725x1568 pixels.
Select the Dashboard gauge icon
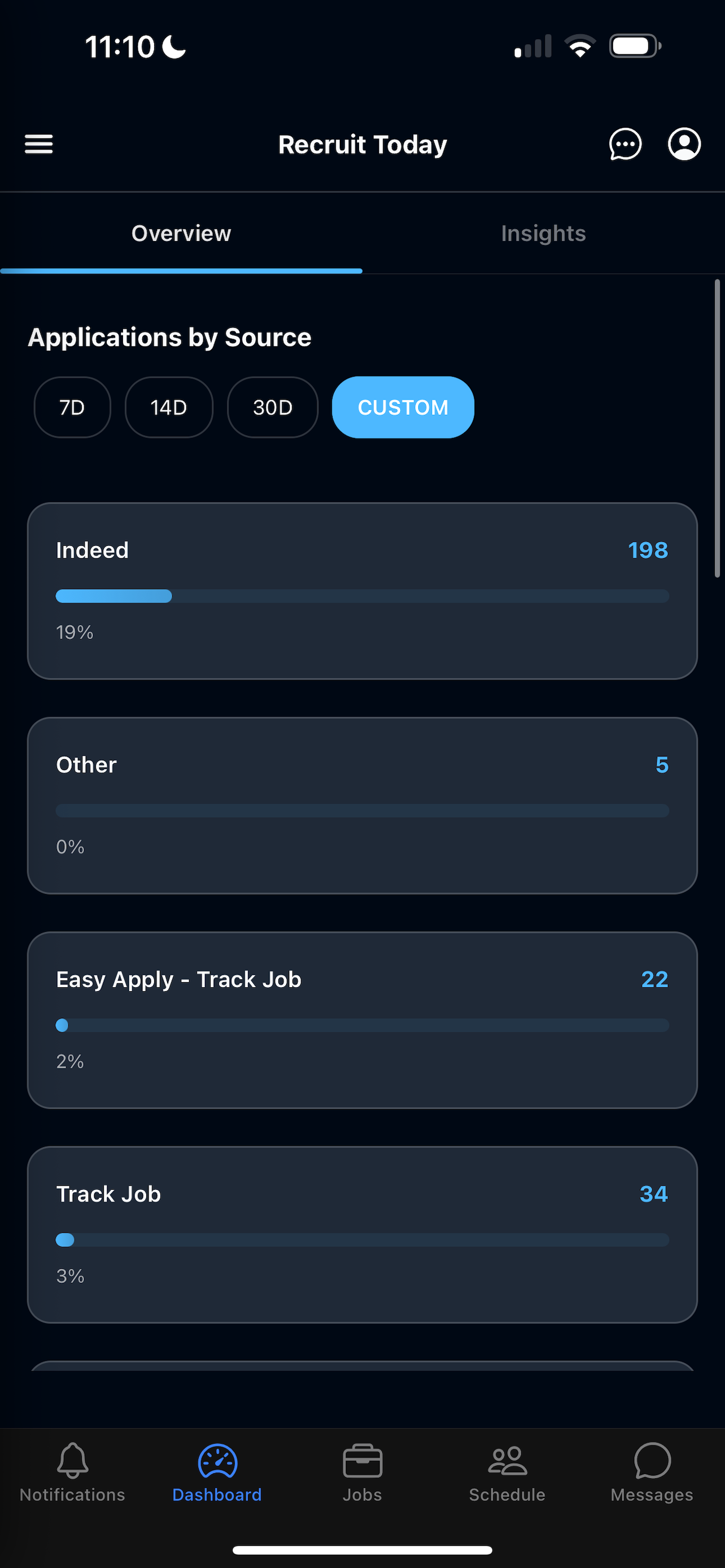pyautogui.click(x=217, y=1460)
